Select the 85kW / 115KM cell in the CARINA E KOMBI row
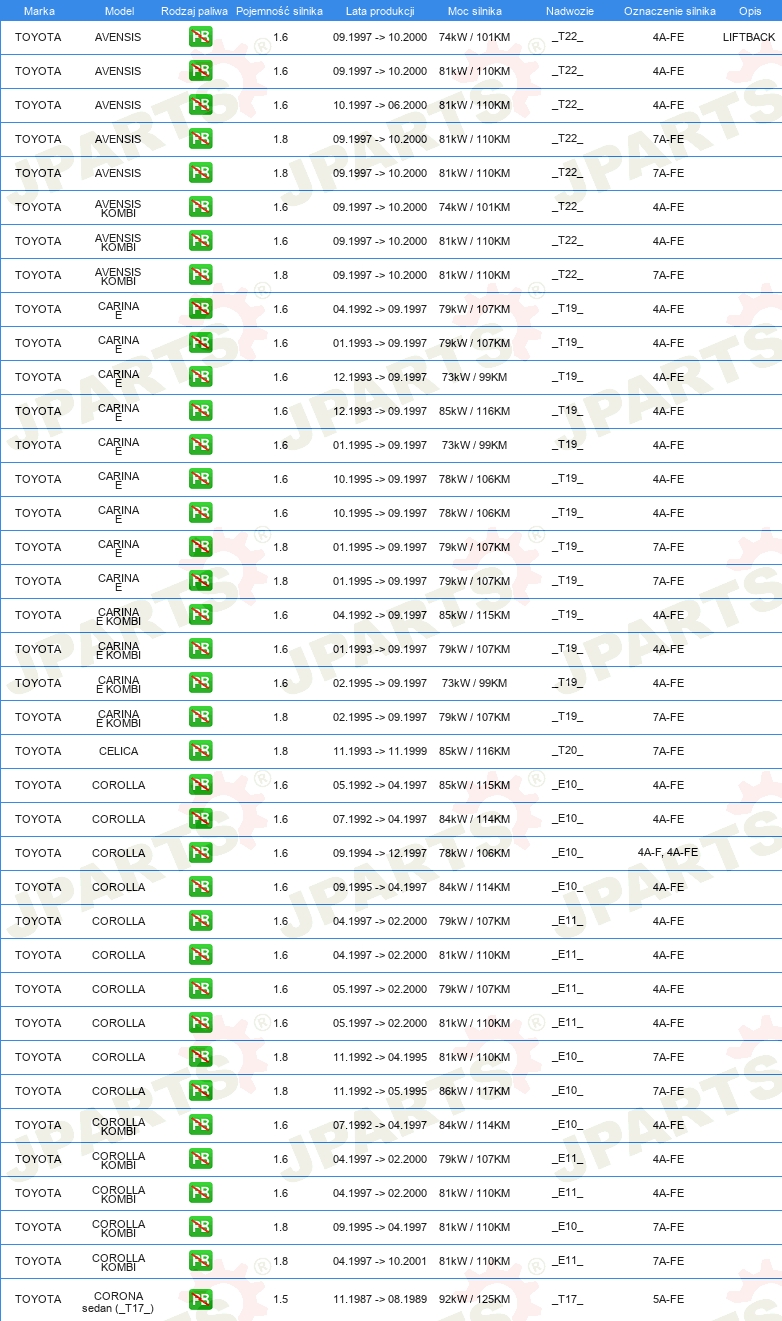This screenshot has width=782, height=1321. click(x=474, y=615)
